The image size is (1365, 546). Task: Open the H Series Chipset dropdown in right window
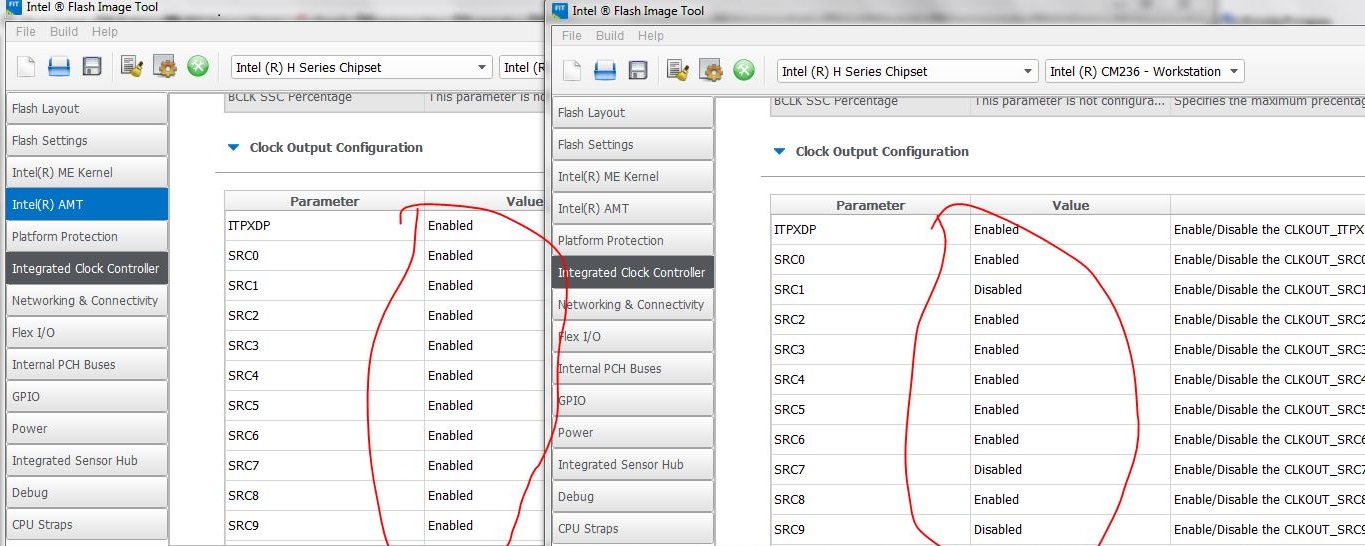click(908, 72)
